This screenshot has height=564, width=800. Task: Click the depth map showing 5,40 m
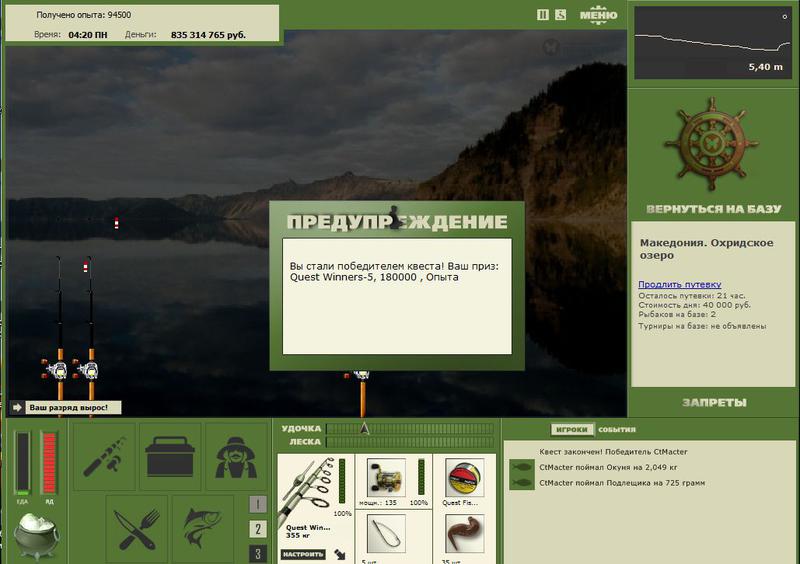713,43
